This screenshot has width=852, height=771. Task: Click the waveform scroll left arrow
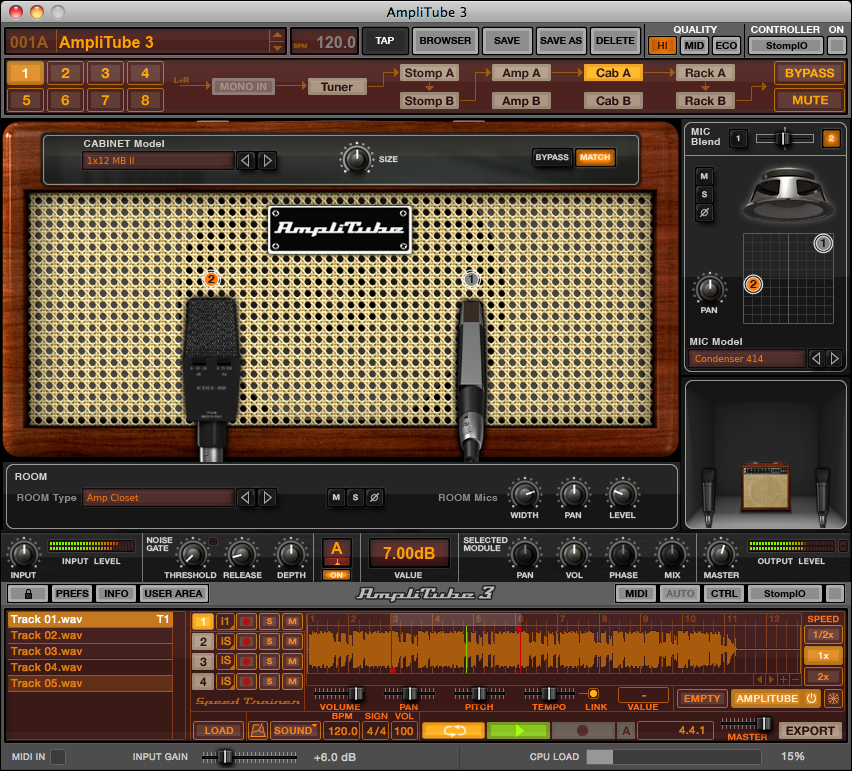pos(760,679)
